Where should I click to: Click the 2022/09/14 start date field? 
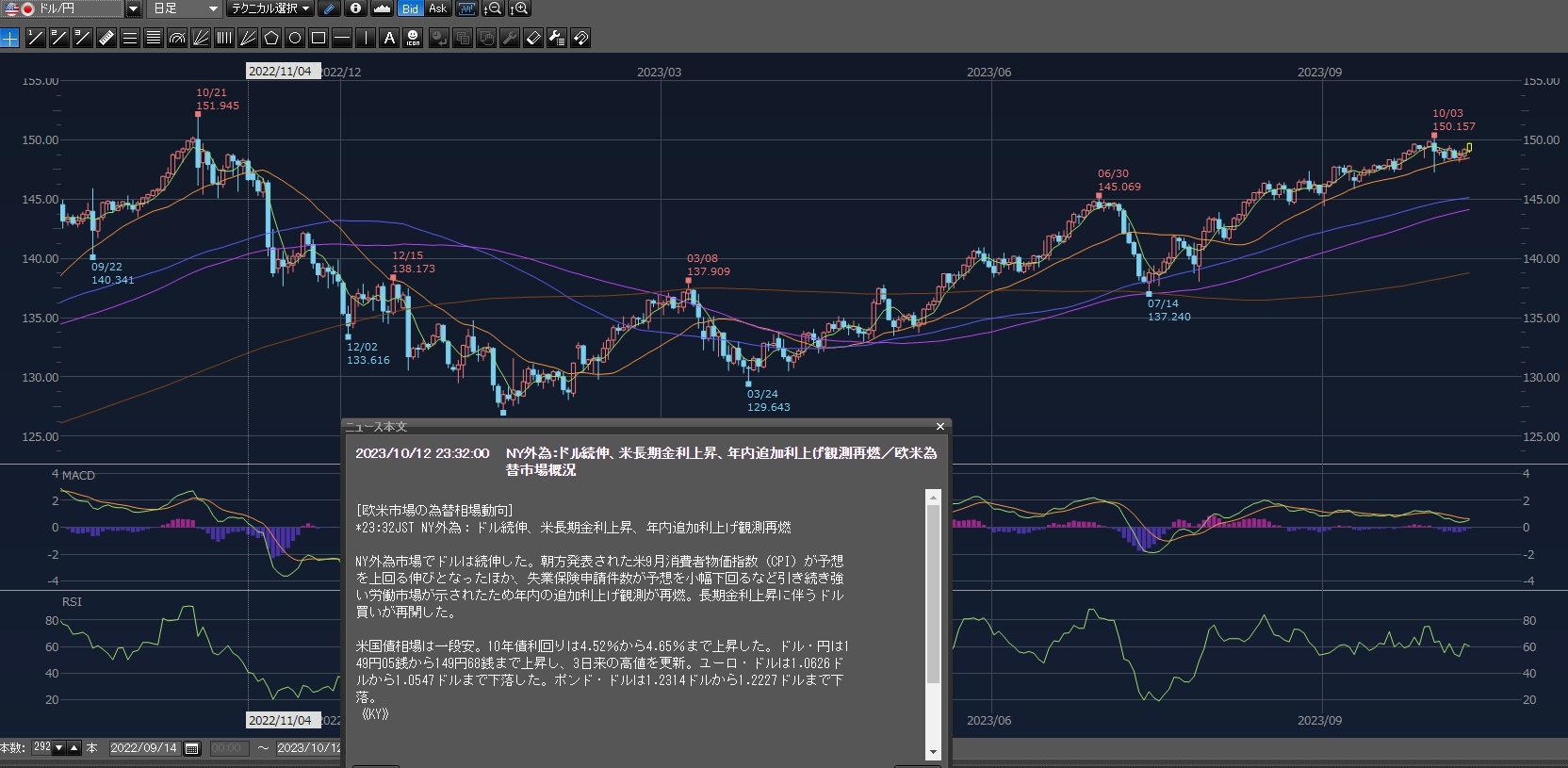(143, 748)
